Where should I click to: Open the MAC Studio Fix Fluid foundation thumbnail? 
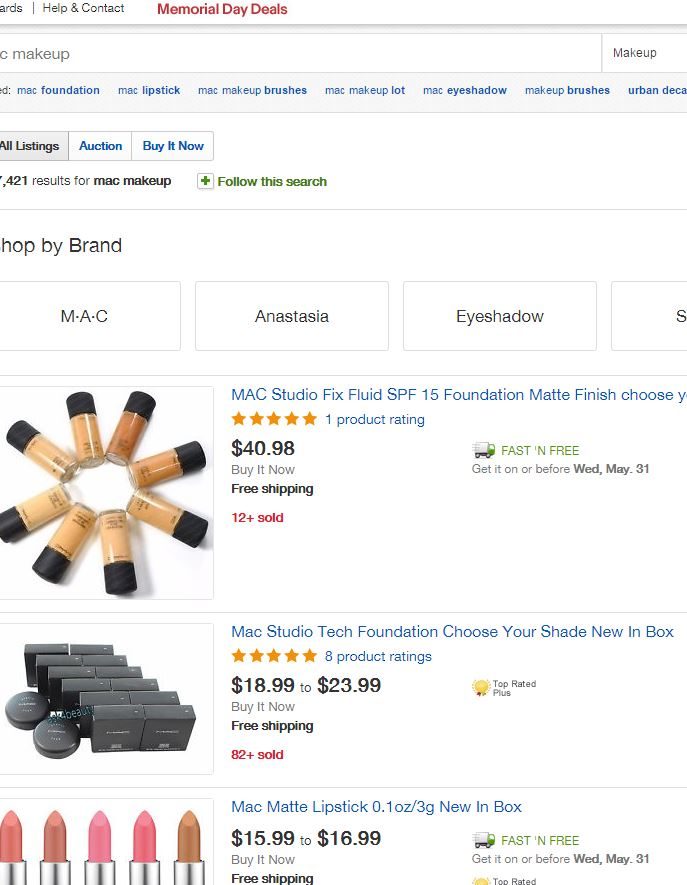pos(105,493)
